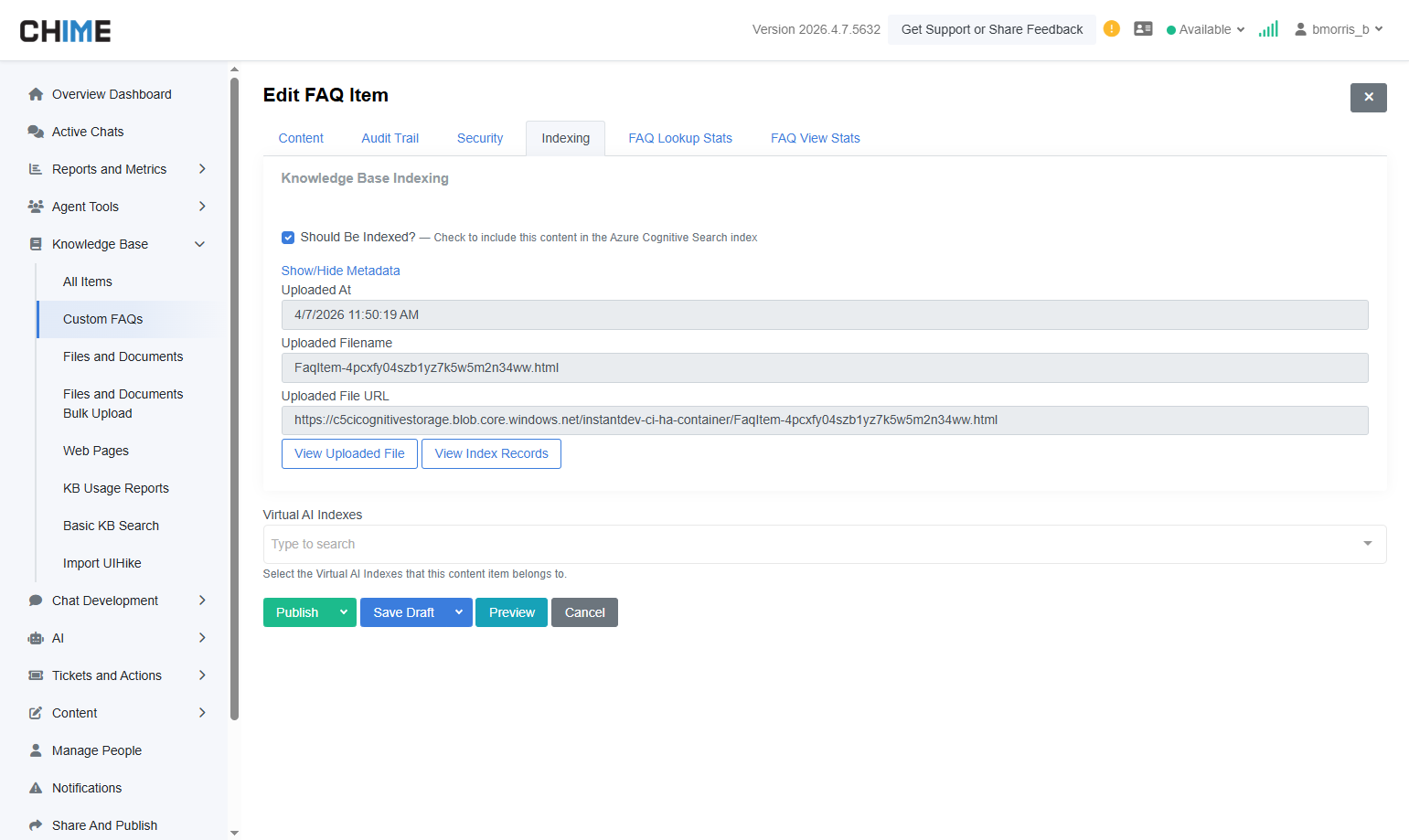Image resolution: width=1409 pixels, height=840 pixels.
Task: Open the Virtual AI Indexes dropdown
Action: point(1368,544)
